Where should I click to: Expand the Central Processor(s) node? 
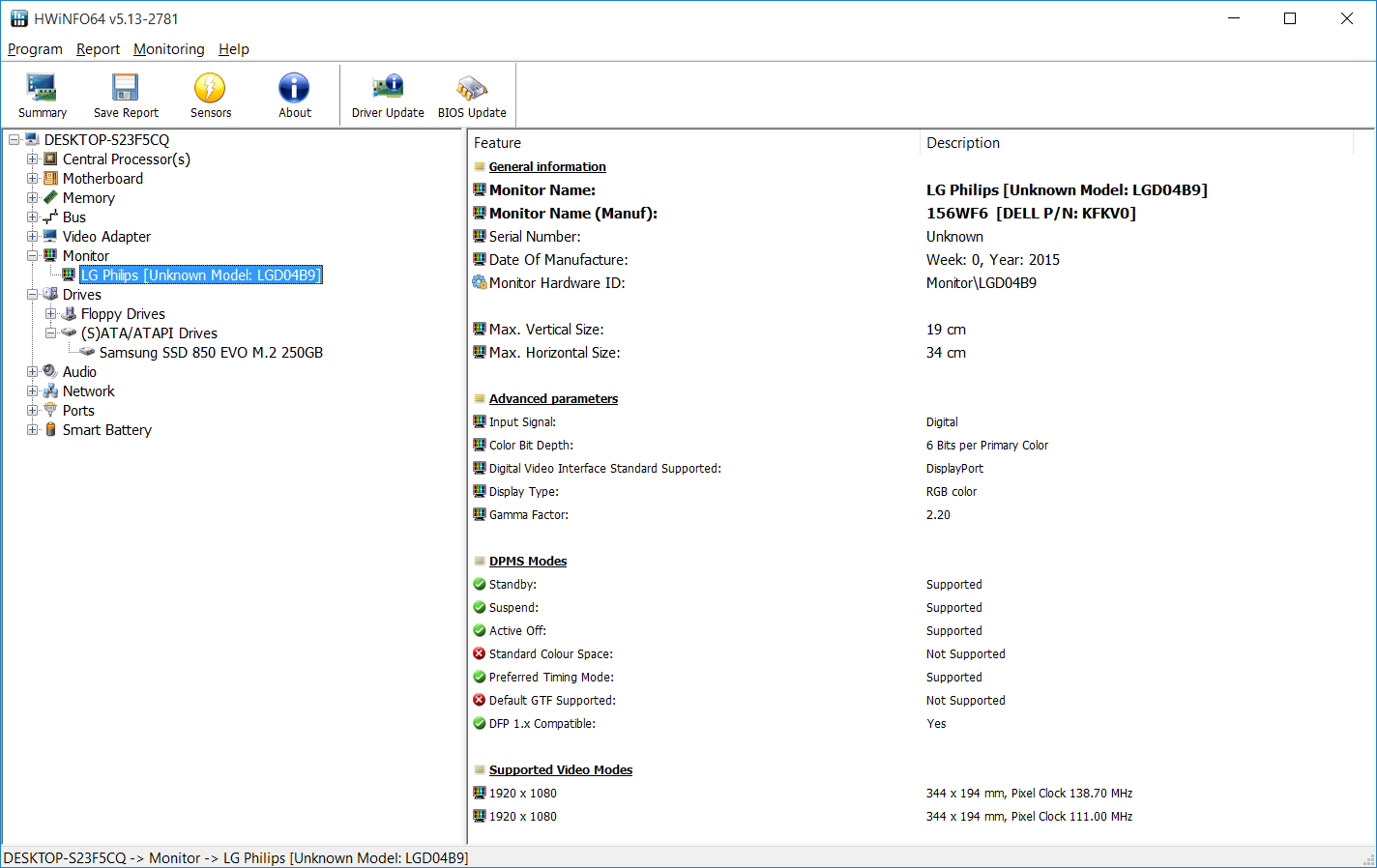point(33,159)
